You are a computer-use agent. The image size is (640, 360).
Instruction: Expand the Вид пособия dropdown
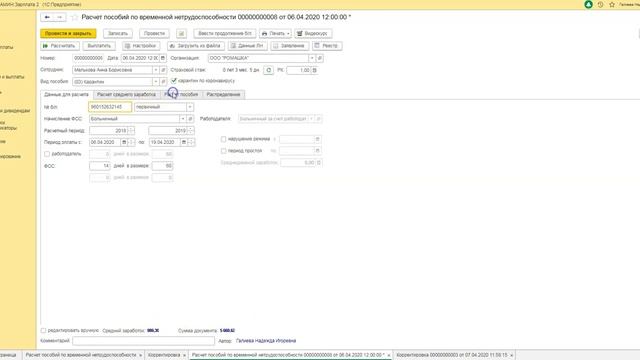click(x=156, y=82)
